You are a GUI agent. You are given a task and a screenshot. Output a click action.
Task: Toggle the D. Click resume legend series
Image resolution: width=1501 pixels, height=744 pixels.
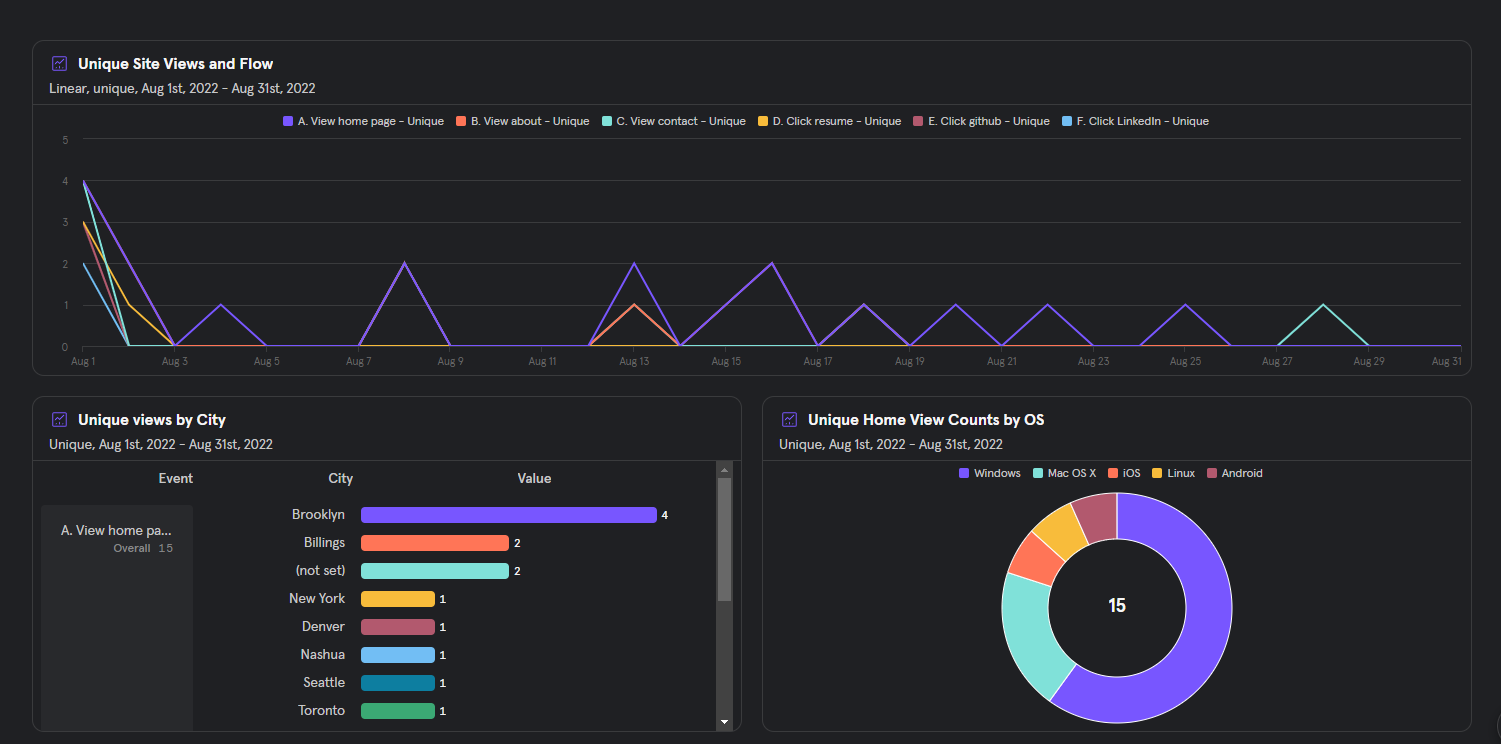[830, 121]
